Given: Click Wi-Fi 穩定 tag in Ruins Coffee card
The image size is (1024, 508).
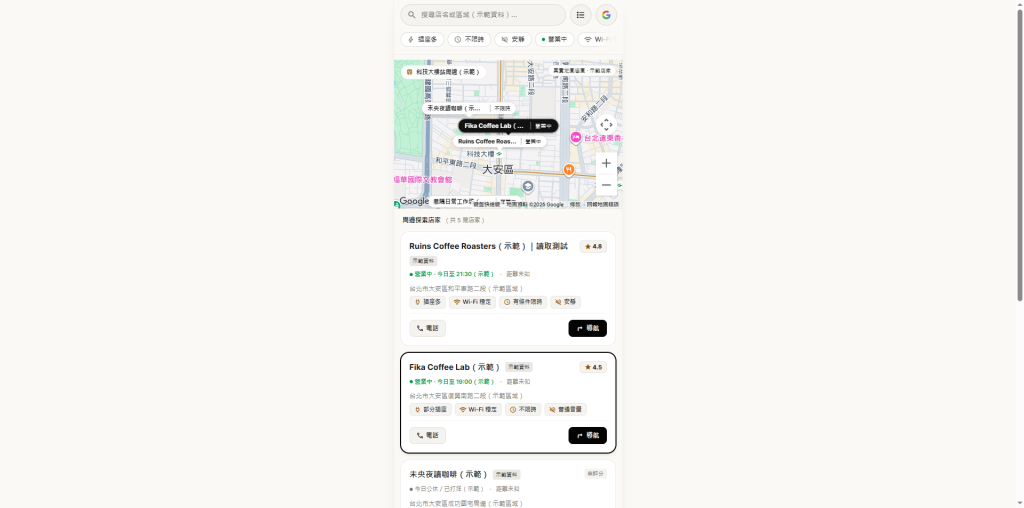Looking at the screenshot, I should [472, 302].
